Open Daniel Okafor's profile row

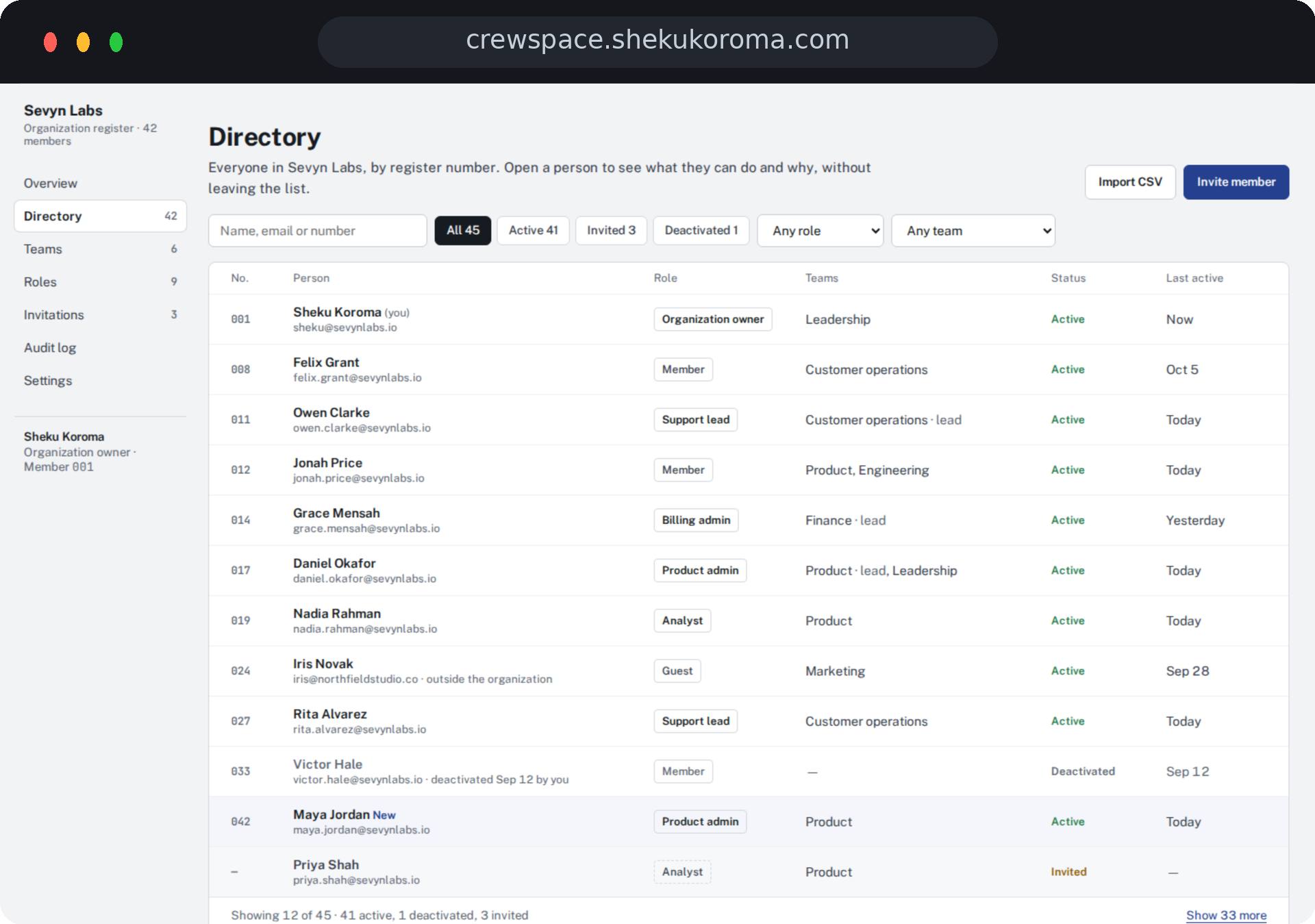[x=749, y=571]
